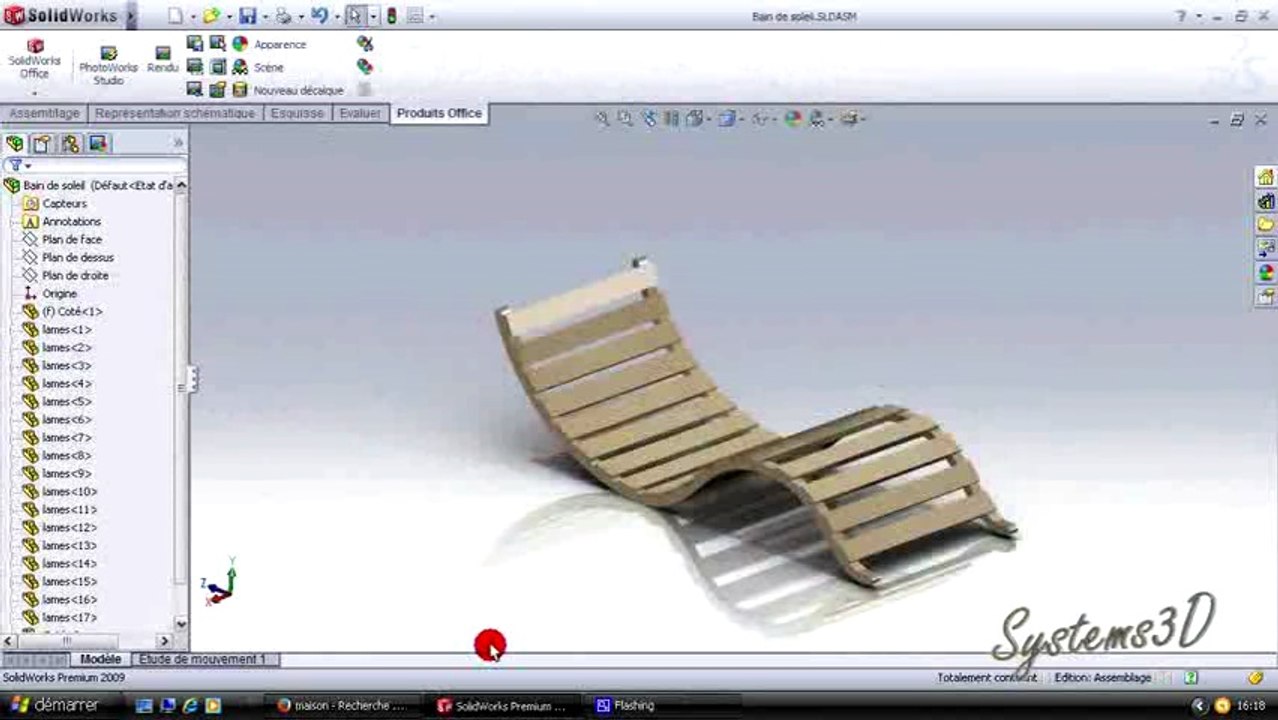Open the Design Library task pane icon
Screen dimensions: 1278x720
point(1266,201)
